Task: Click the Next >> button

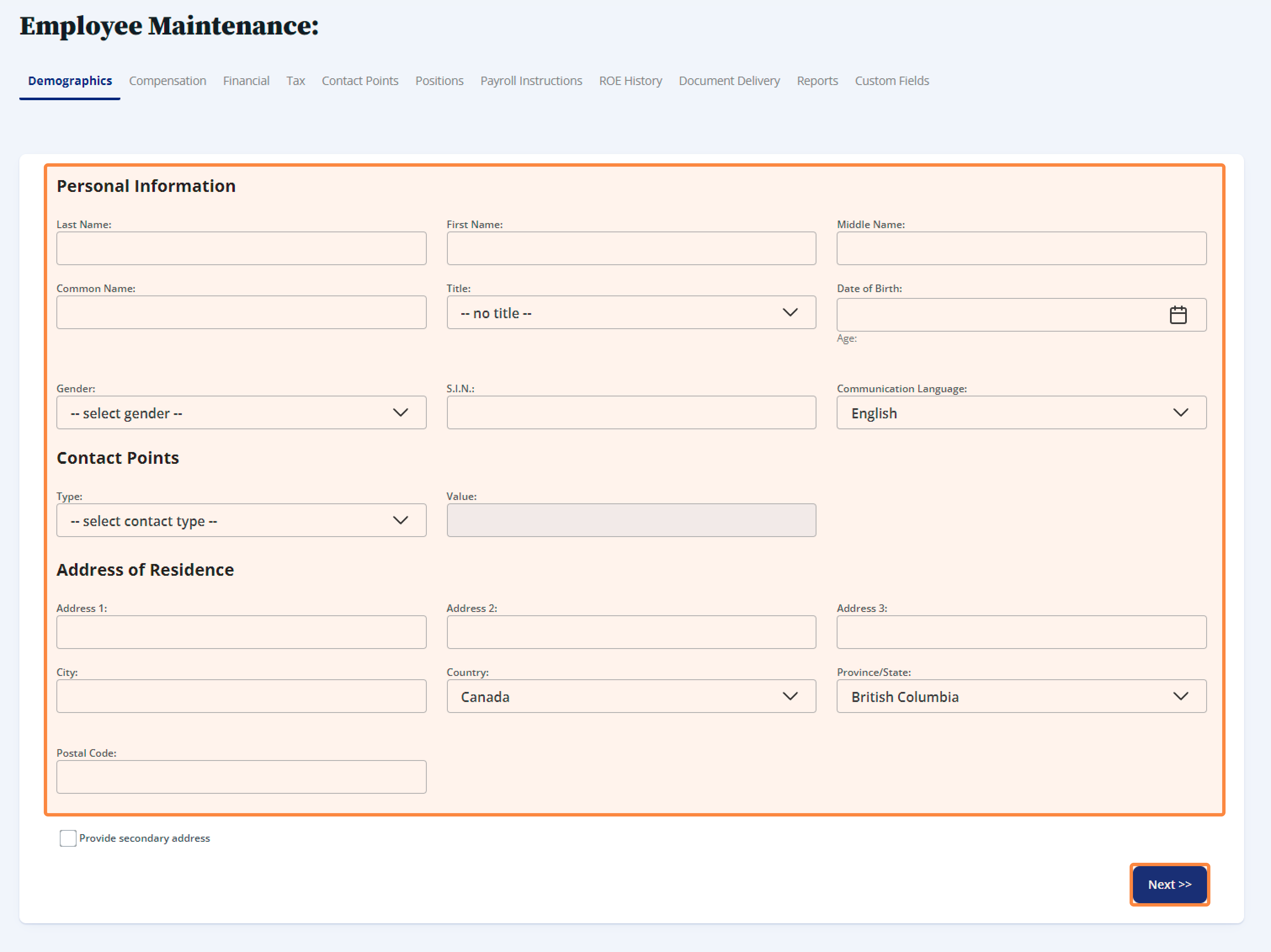Action: coord(1169,884)
